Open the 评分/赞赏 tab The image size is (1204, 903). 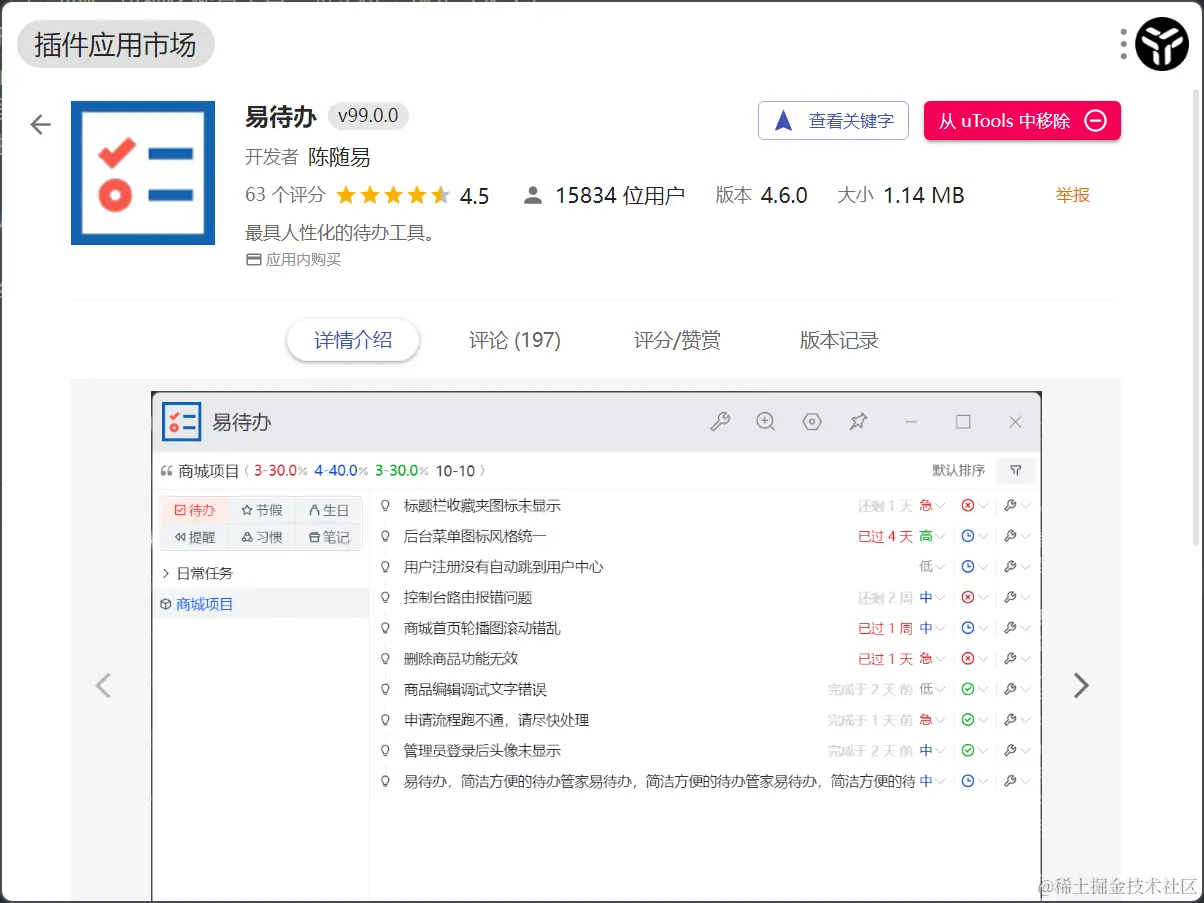click(x=677, y=340)
